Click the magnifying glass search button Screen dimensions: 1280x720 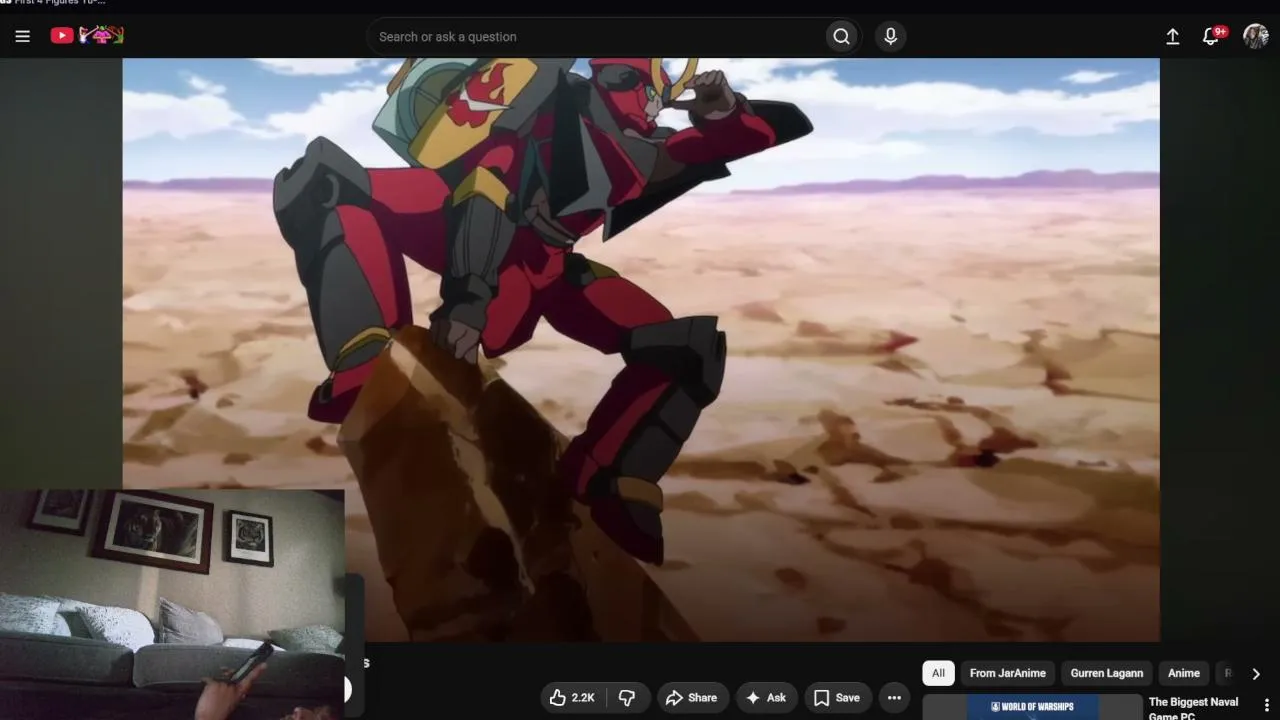point(842,37)
